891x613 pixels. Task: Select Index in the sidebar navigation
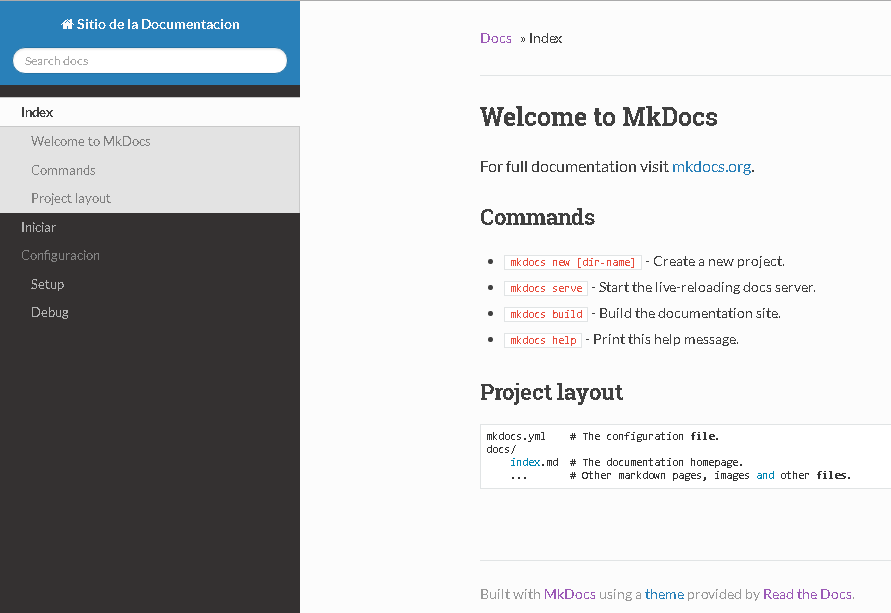(37, 112)
